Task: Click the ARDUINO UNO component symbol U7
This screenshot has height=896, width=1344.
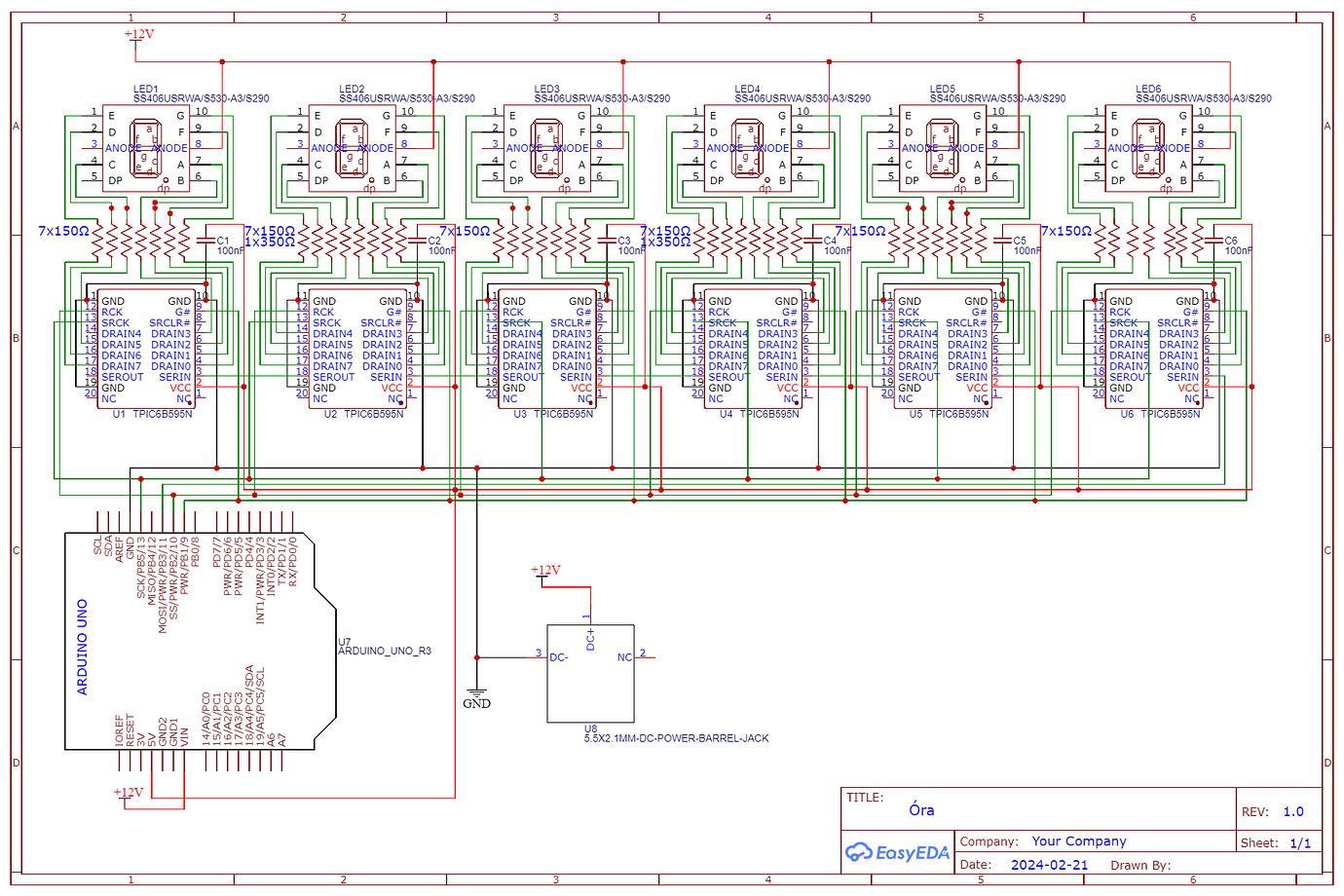Action: 190,643
